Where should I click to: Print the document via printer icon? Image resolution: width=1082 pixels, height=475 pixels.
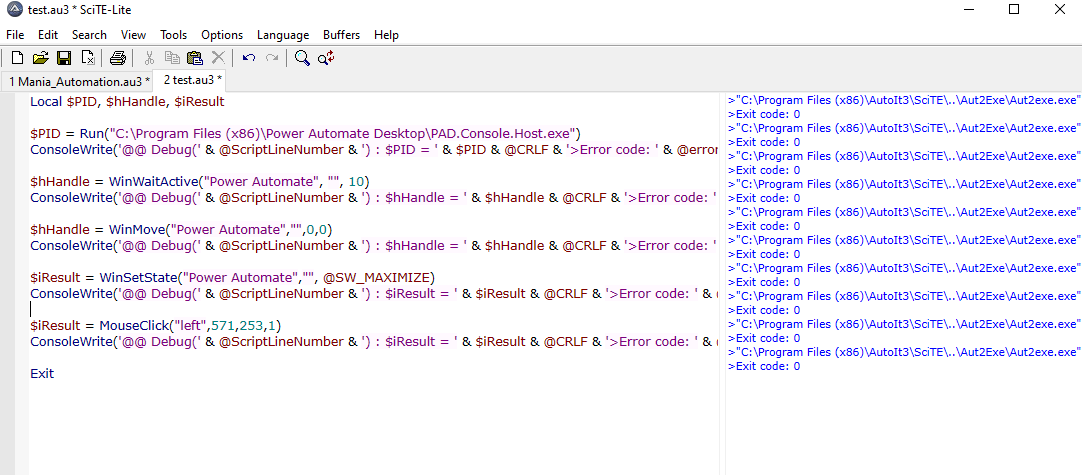pyautogui.click(x=118, y=58)
